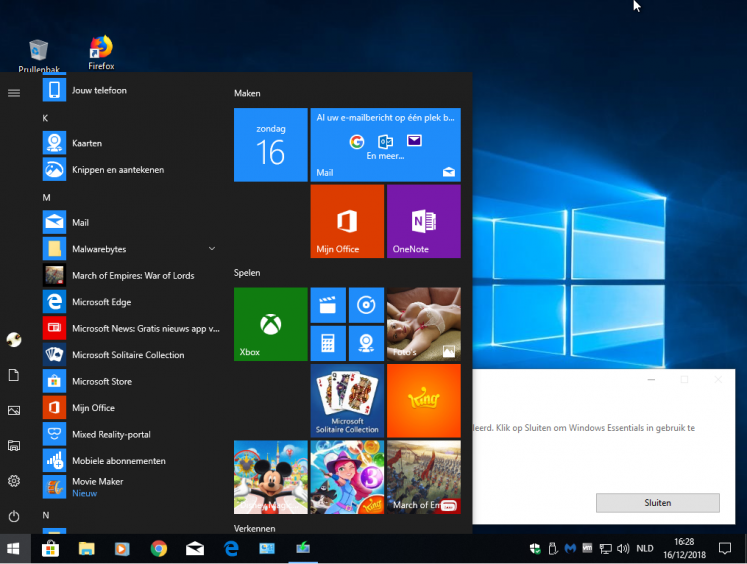Expand the Start hamburger menu
747x564 pixels.
point(14,93)
